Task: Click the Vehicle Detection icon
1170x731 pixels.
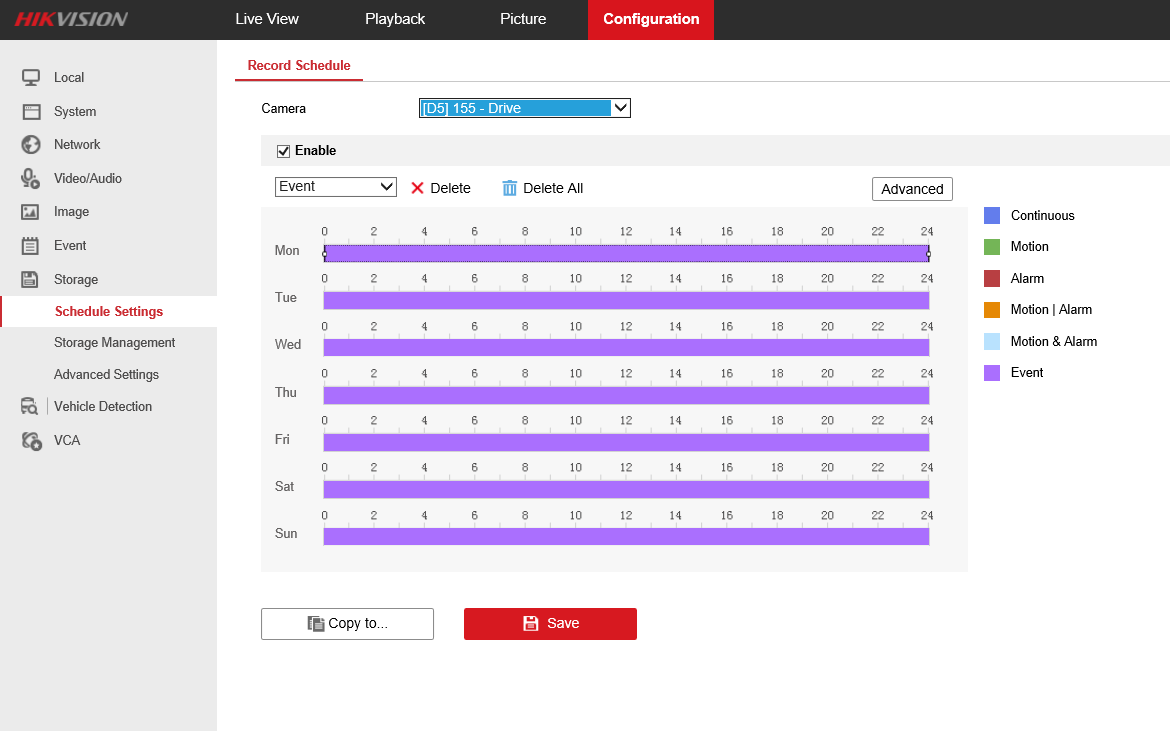Action: (x=29, y=406)
